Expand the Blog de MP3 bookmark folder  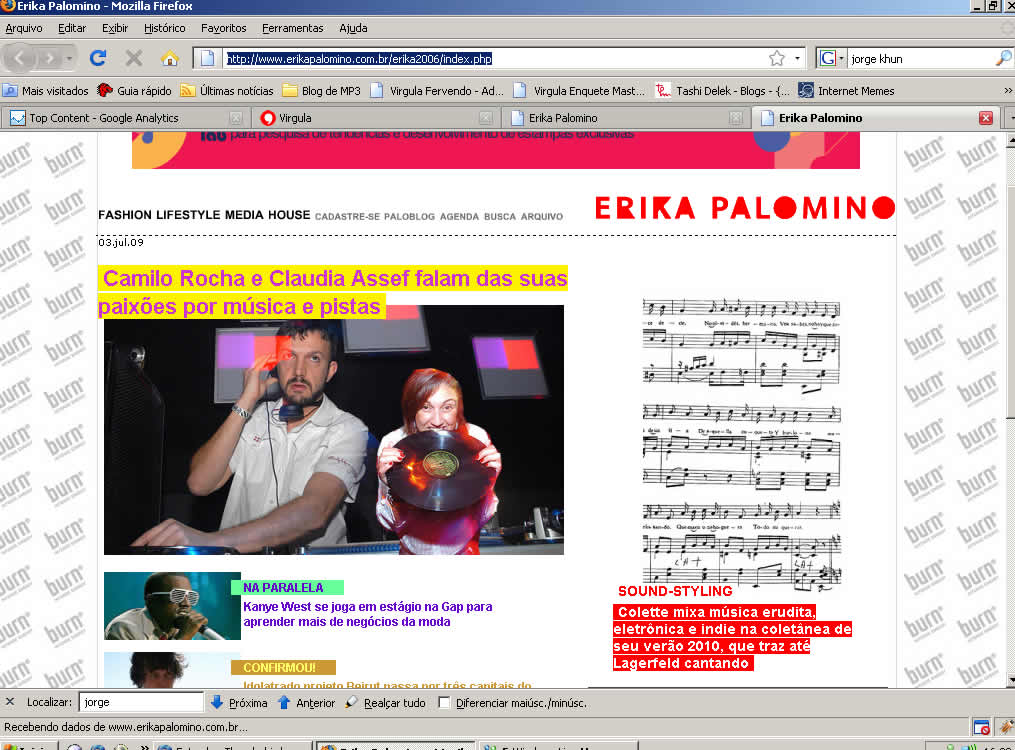321,91
